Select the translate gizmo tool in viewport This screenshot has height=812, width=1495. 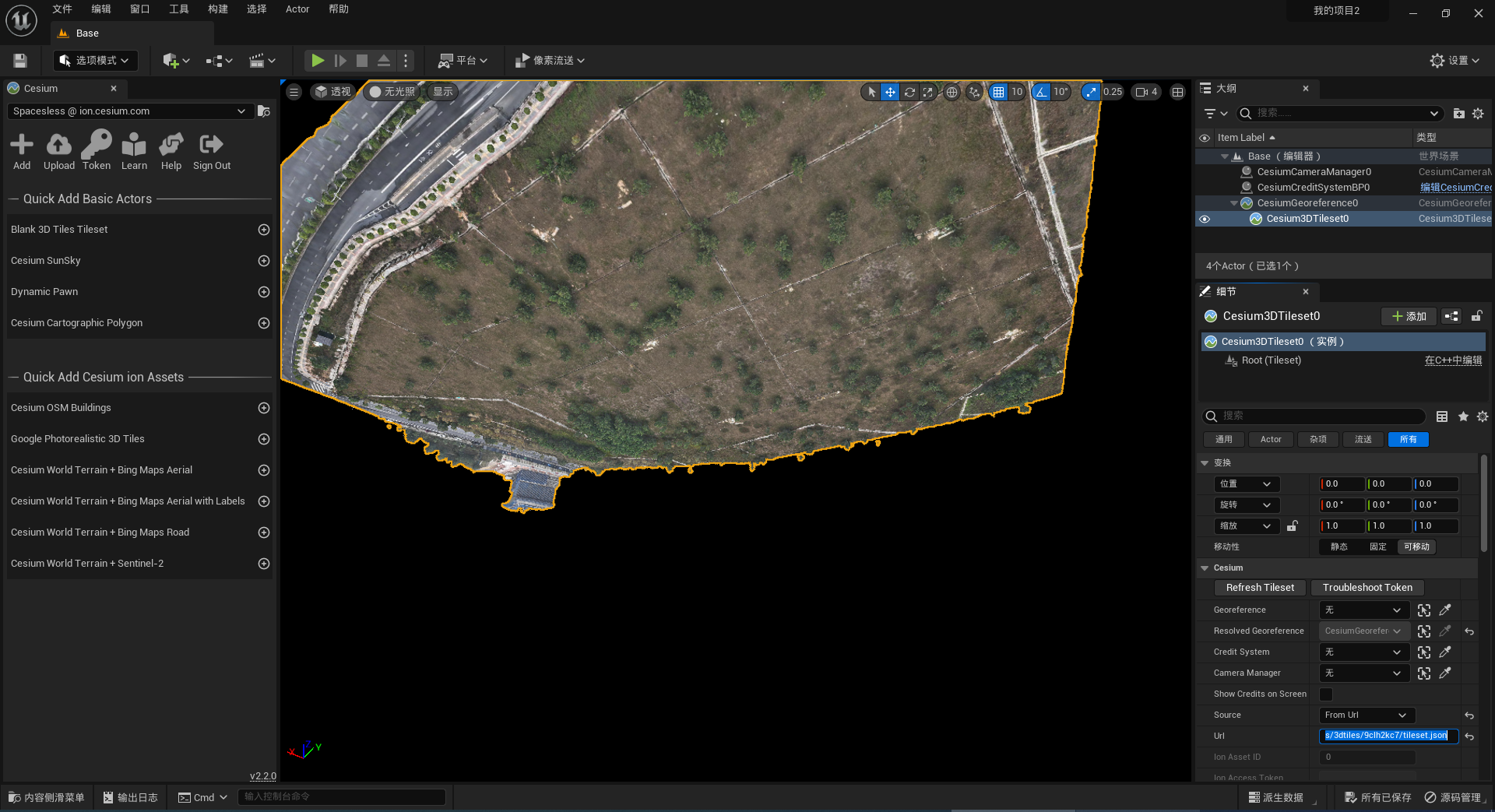point(890,92)
